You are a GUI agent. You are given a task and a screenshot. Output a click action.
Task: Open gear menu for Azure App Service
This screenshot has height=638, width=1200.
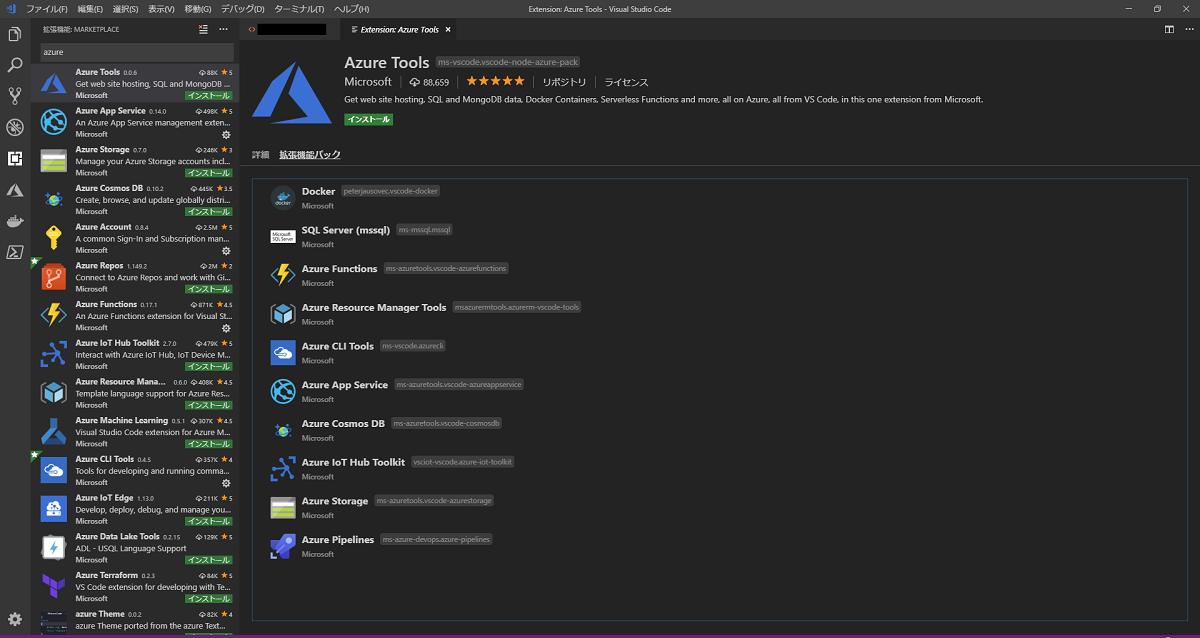(226, 134)
